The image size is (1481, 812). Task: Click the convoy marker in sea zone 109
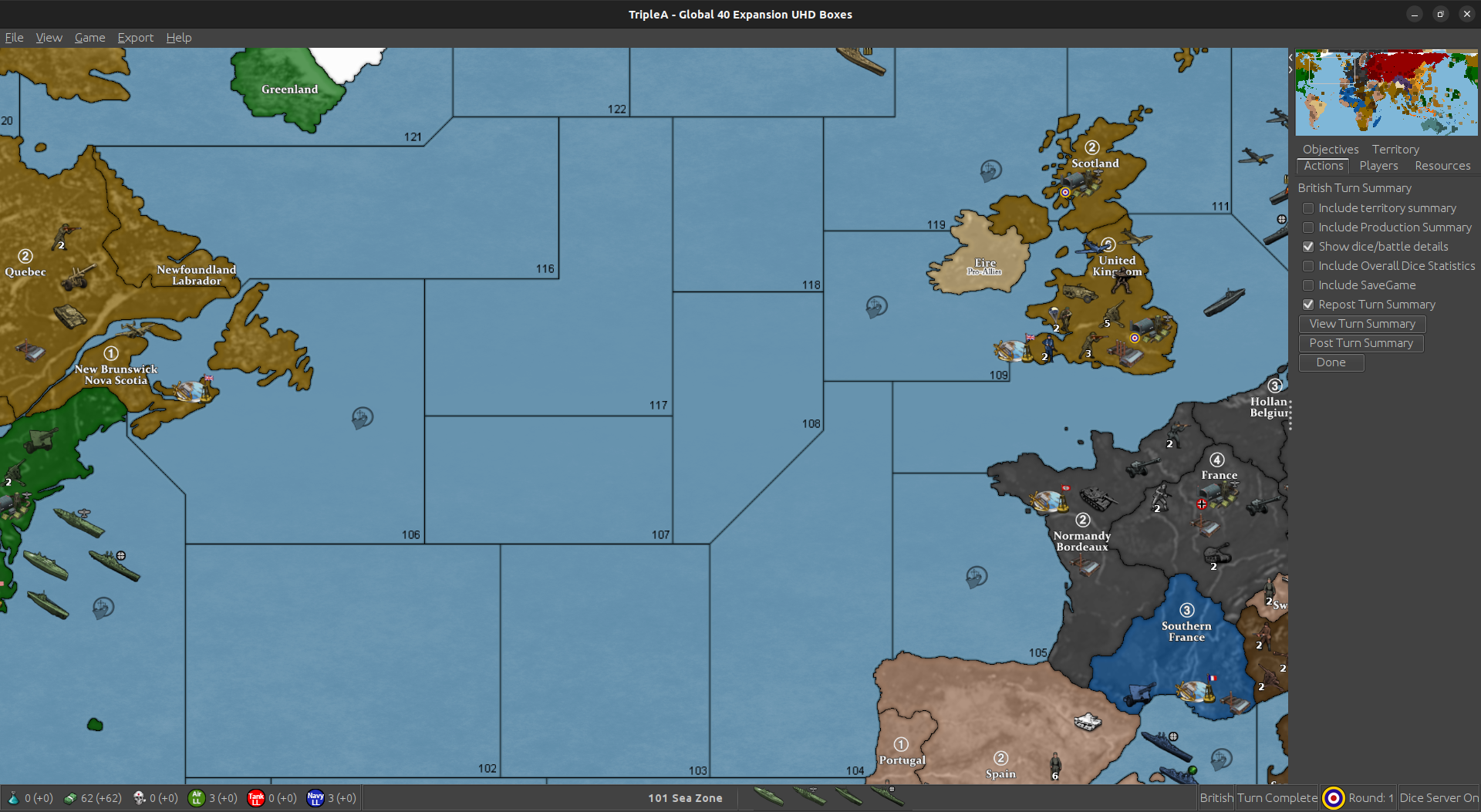(x=876, y=307)
